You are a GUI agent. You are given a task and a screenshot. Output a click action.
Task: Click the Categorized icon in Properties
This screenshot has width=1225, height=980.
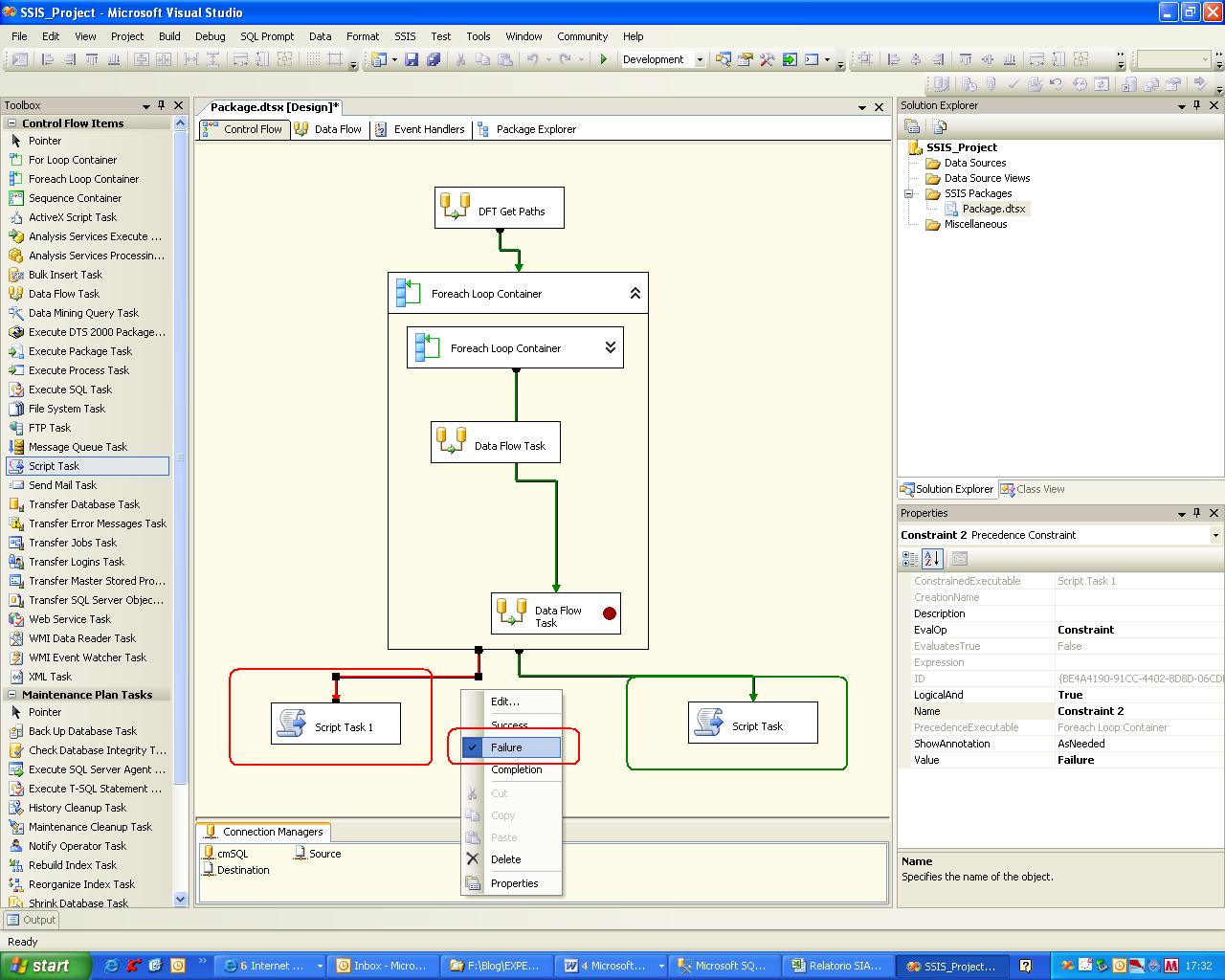(x=910, y=559)
